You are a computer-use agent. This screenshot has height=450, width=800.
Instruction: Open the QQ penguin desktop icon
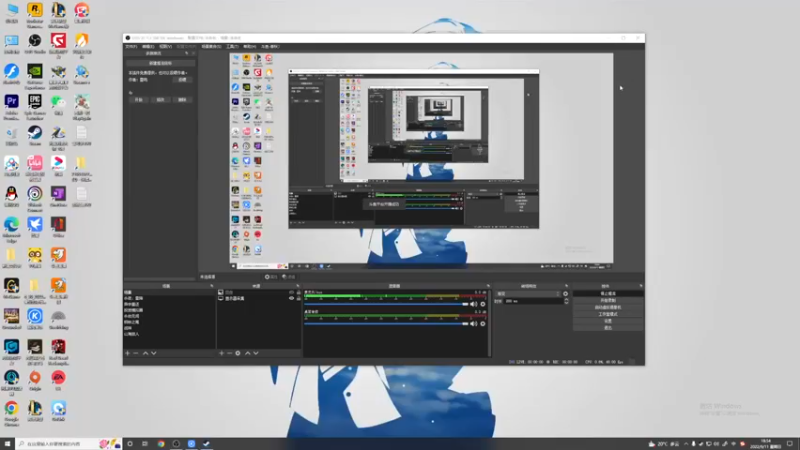click(x=11, y=197)
